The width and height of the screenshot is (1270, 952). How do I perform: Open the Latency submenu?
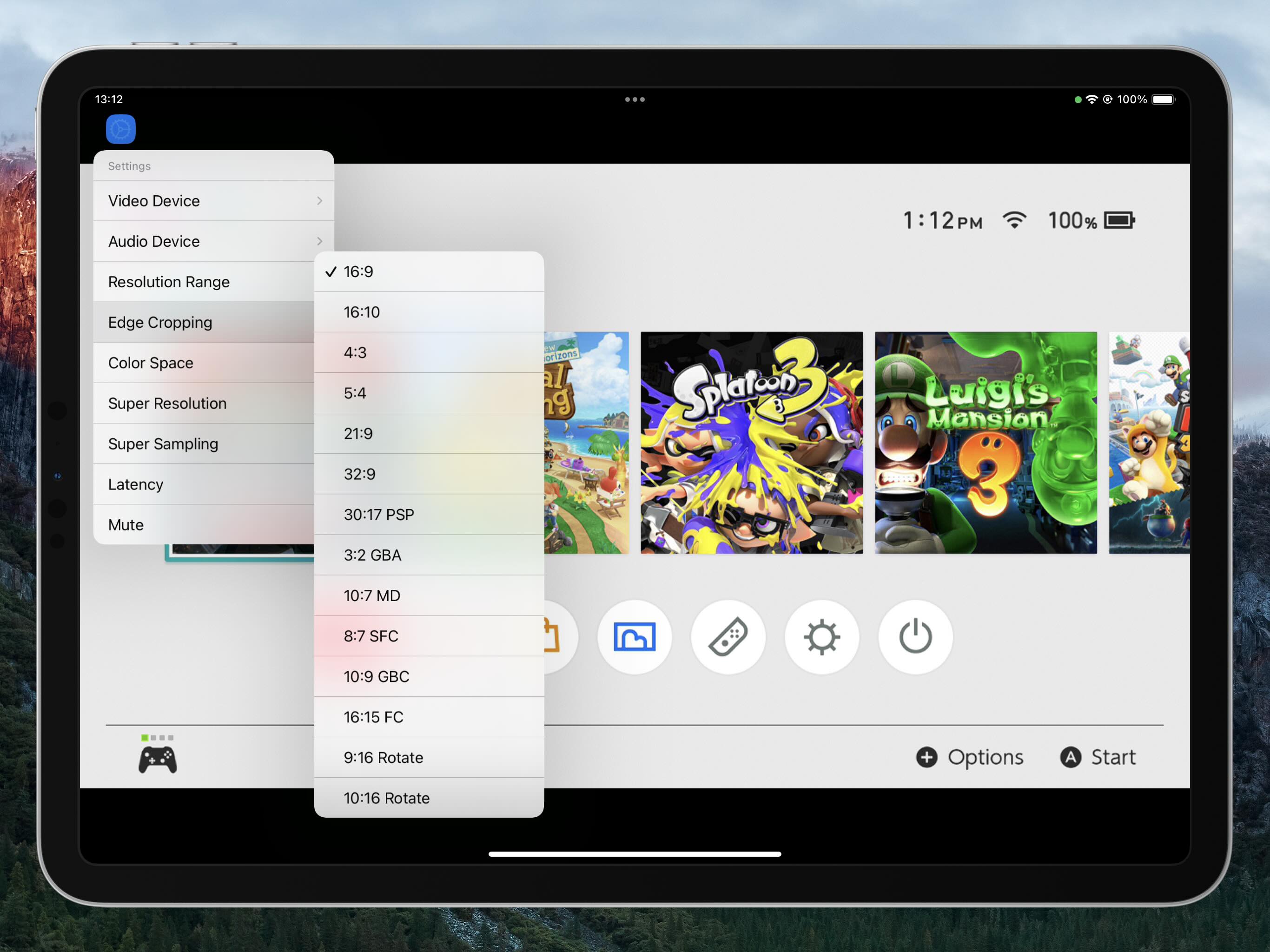(204, 484)
